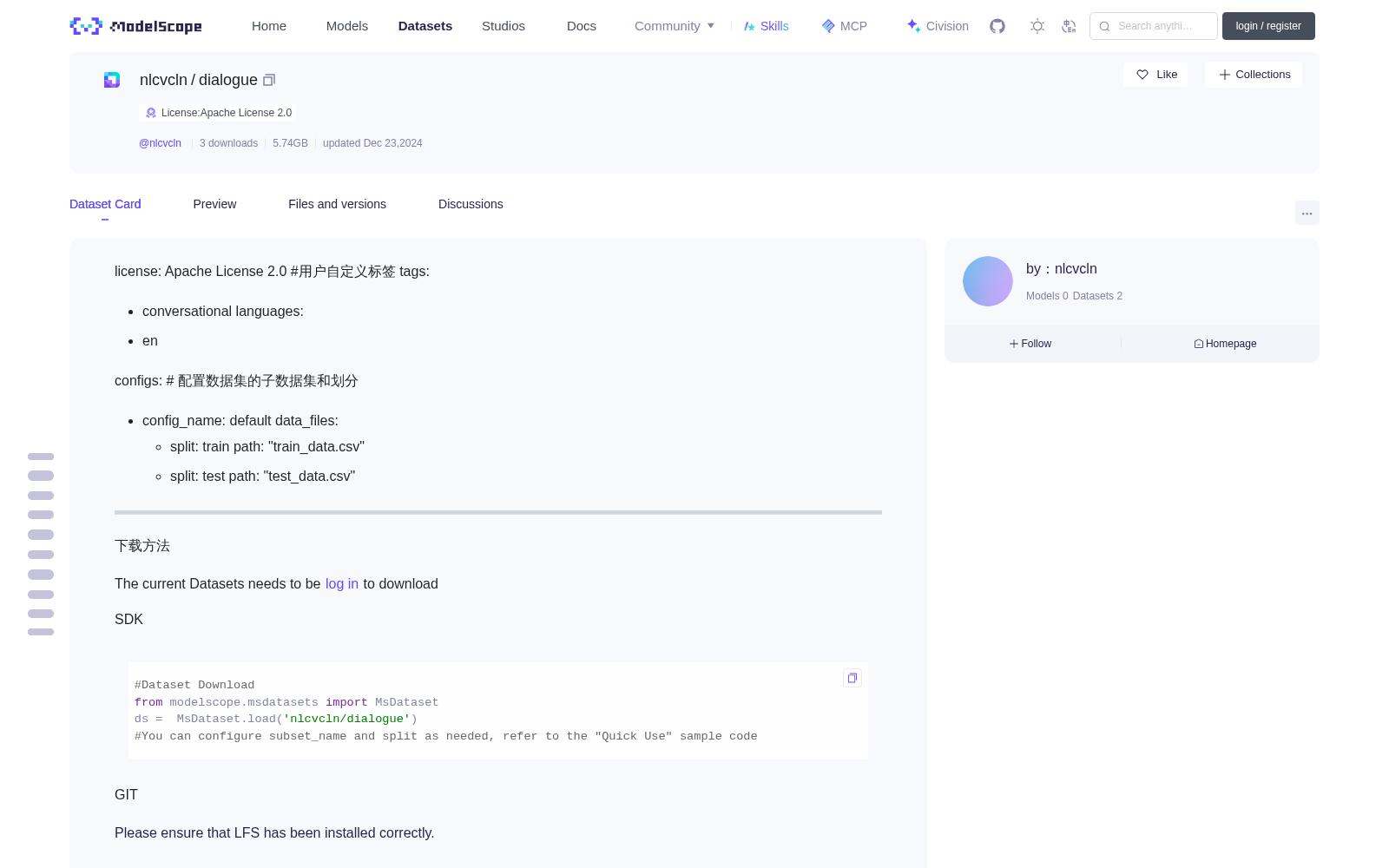Open the MCP nav item
Image resolution: width=1389 pixels, height=868 pixels.
[844, 26]
